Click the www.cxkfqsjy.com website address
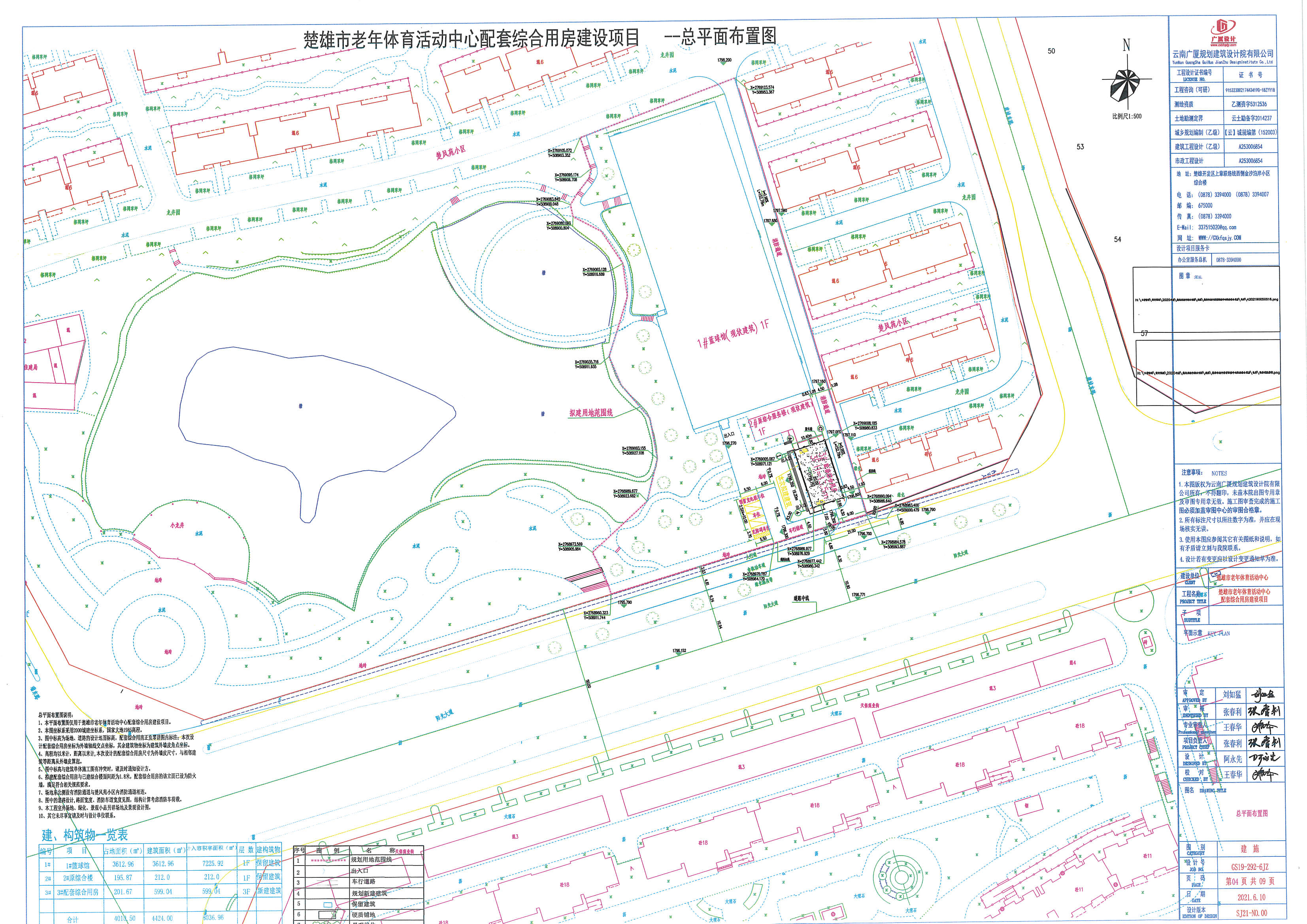This screenshot has height=924, width=1307. coord(1219,238)
